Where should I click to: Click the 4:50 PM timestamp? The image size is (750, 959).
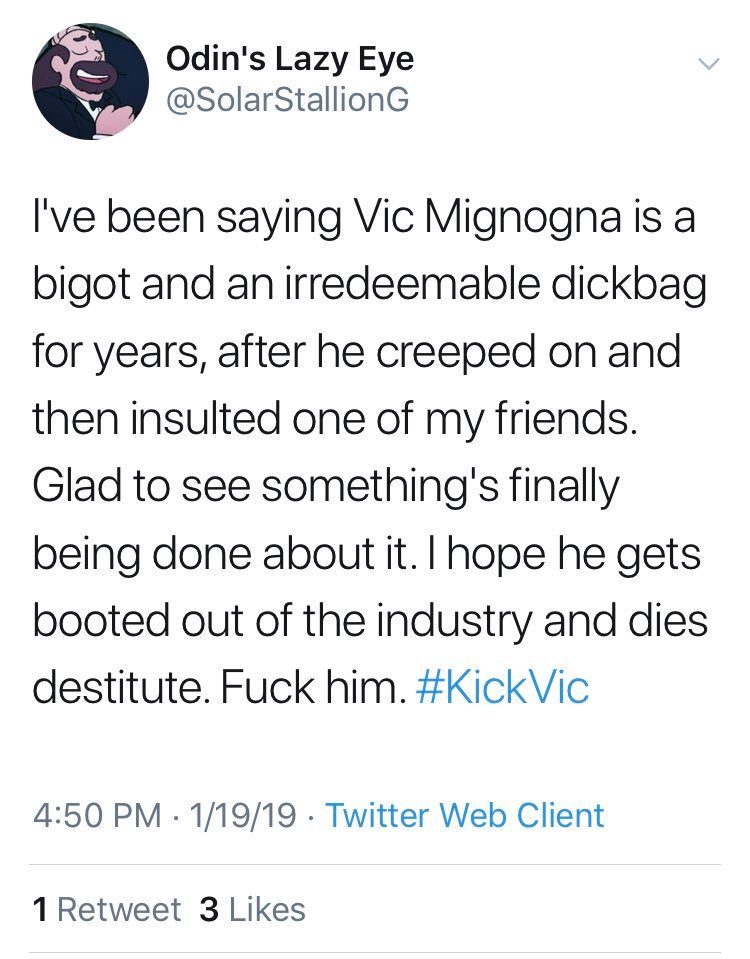pyautogui.click(x=97, y=815)
